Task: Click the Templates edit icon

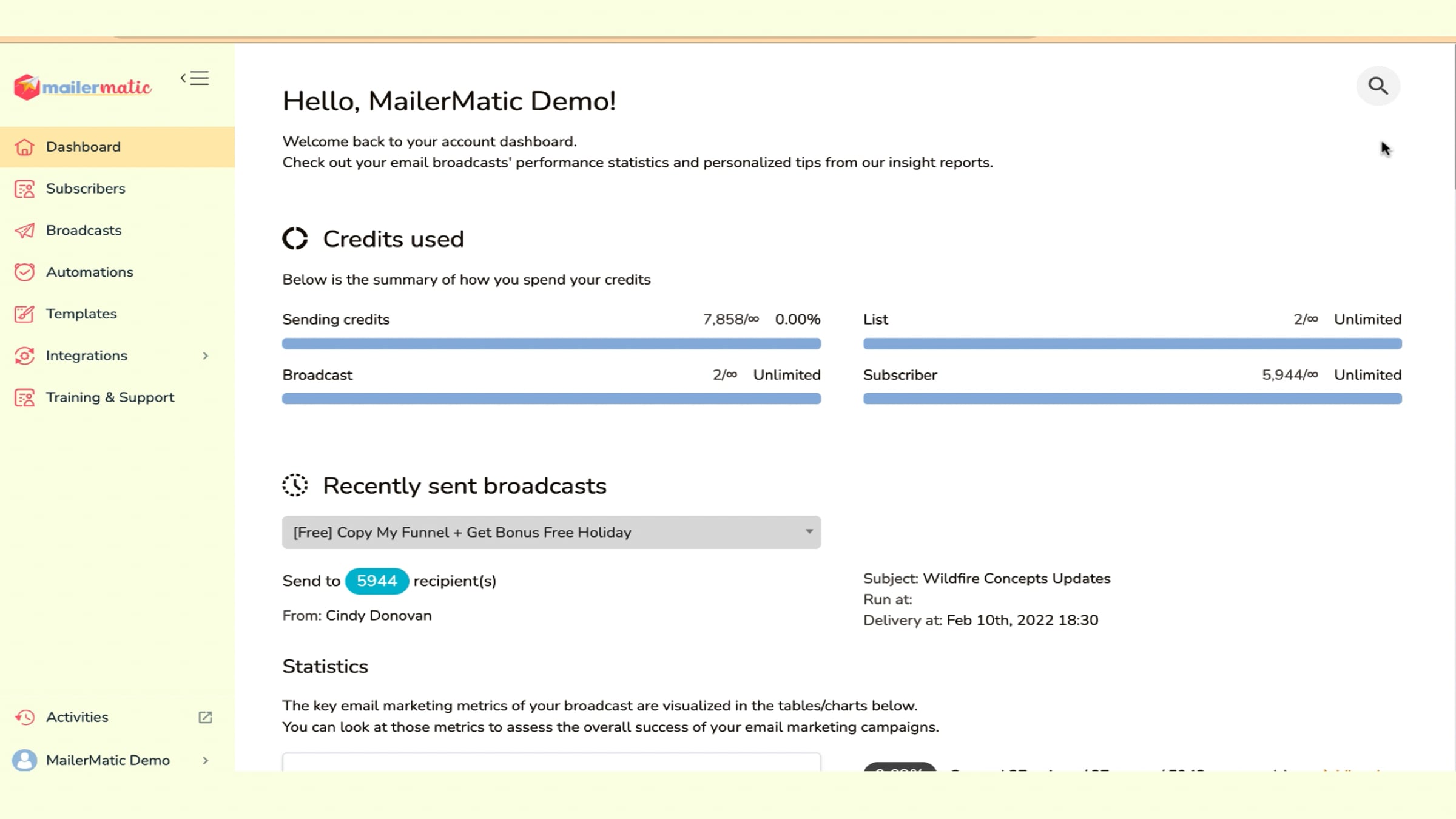Action: click(24, 314)
